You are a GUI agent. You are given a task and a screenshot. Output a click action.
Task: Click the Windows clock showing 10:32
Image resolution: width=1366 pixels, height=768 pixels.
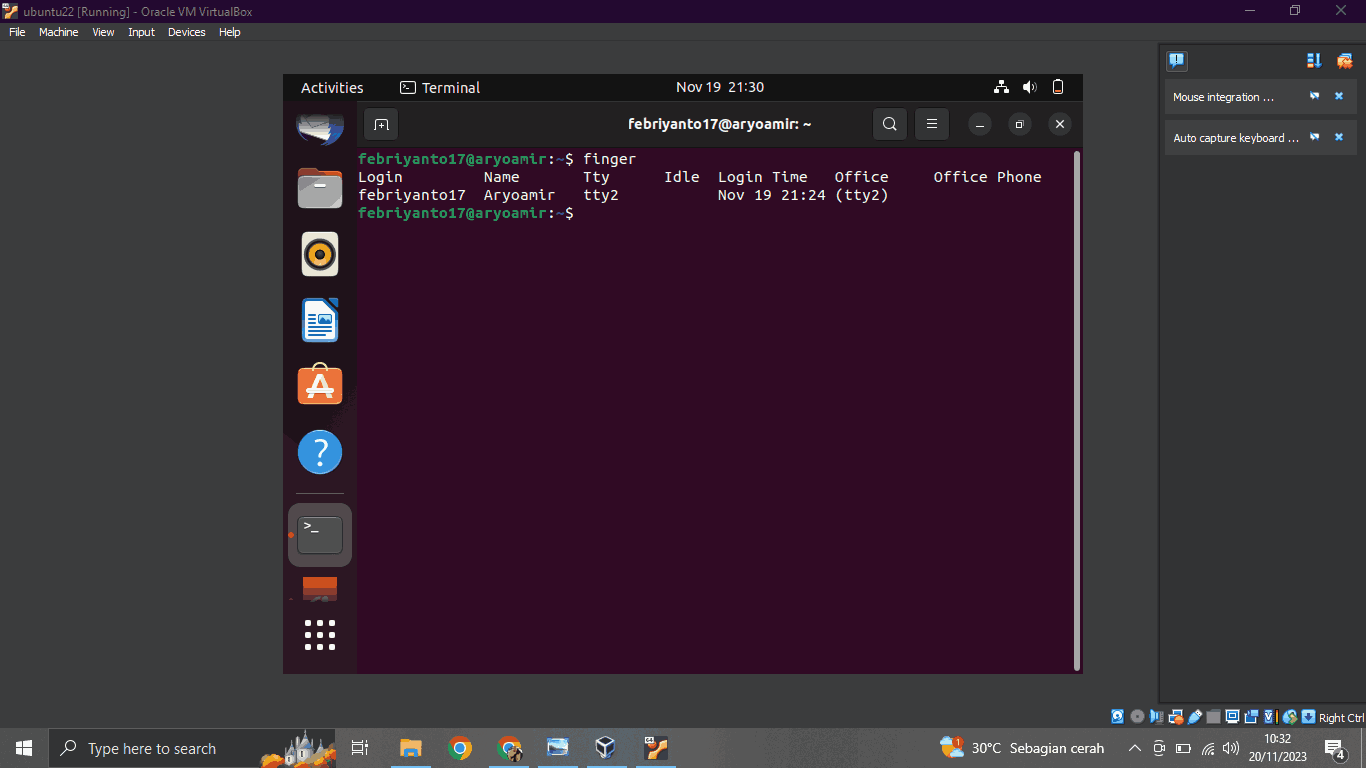click(1277, 748)
